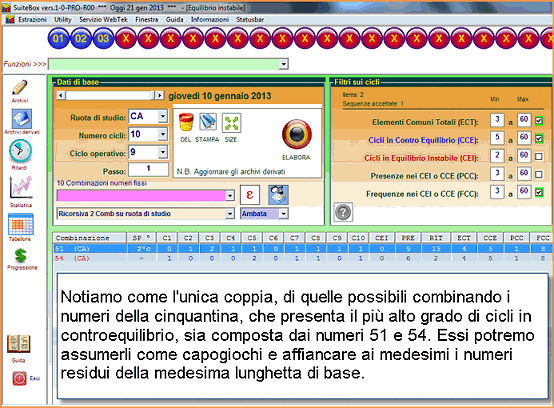
Task: Click the DEL trash bin icon
Action: point(186,123)
